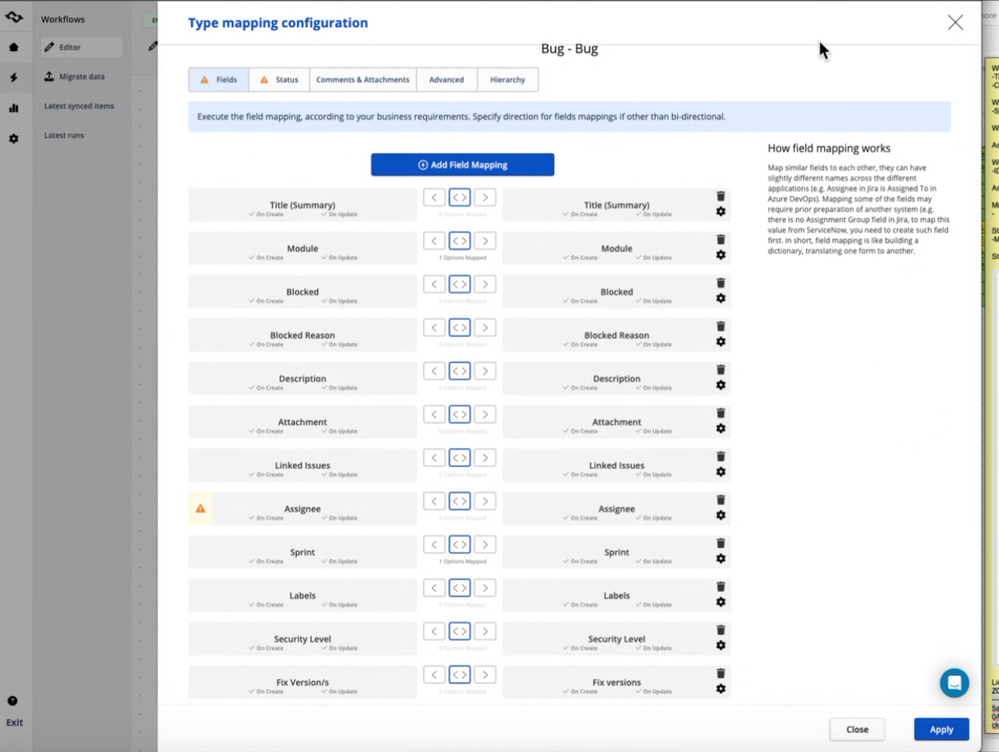
Task: Delete the Assignee field mapping
Action: tap(721, 500)
